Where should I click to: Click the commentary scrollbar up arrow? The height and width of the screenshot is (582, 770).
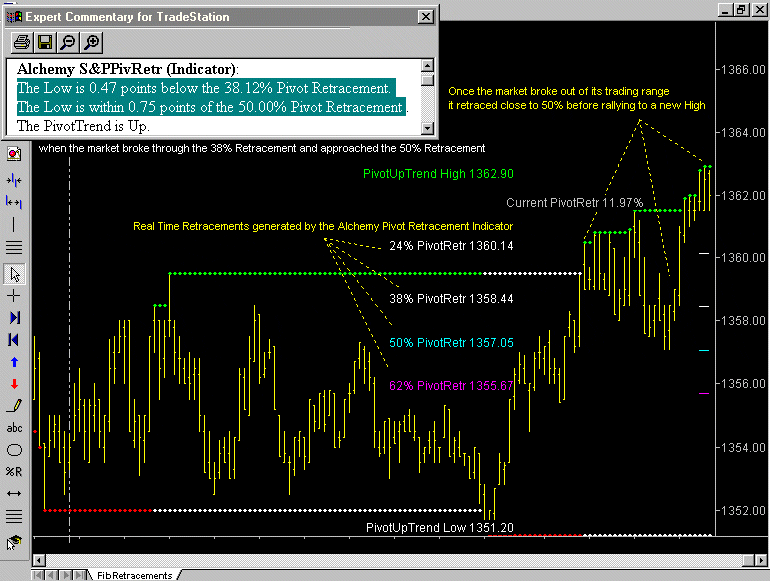click(428, 65)
